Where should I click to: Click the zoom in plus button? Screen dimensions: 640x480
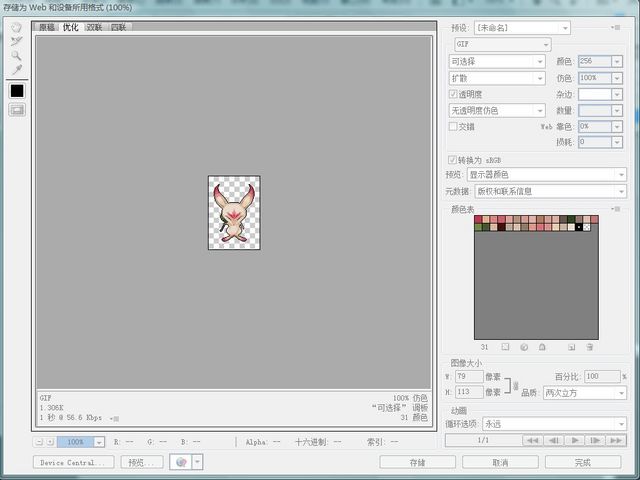[50, 442]
